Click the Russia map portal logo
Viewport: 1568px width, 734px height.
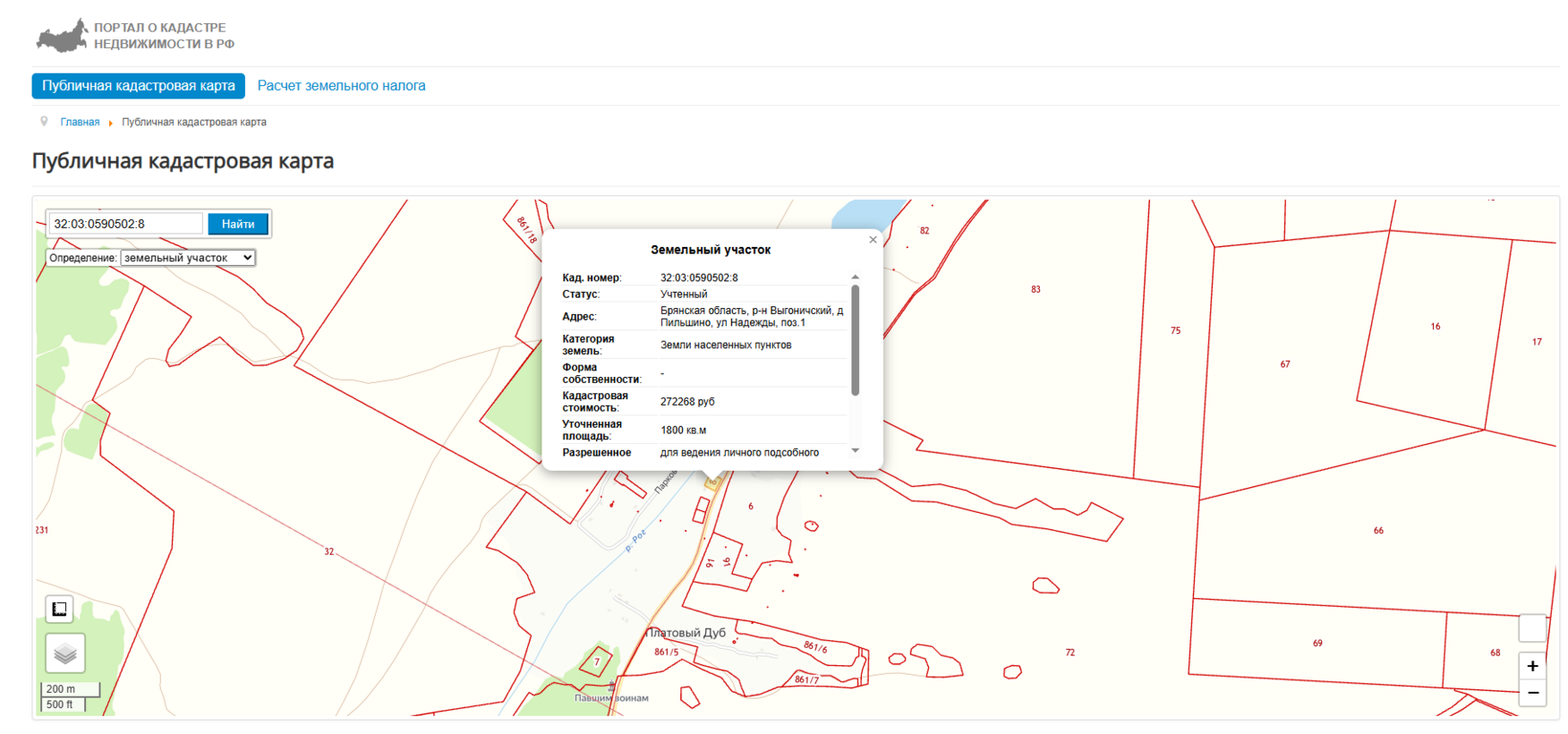coord(62,36)
